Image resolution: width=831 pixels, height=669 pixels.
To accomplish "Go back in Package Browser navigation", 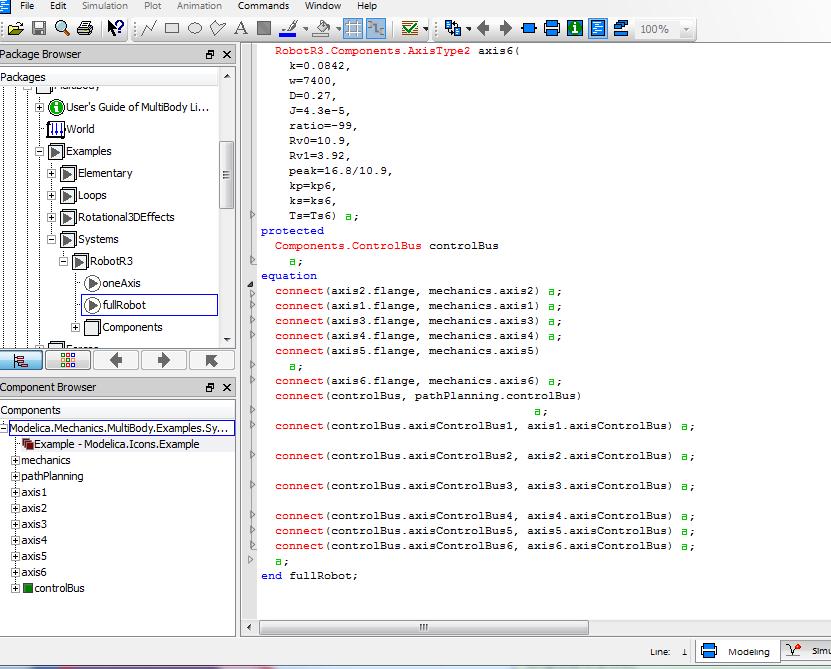I will point(116,361).
